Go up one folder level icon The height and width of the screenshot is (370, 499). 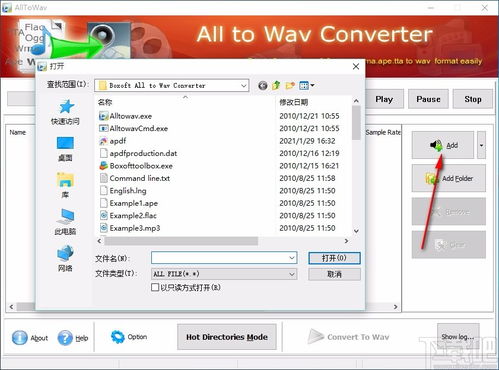(x=276, y=86)
